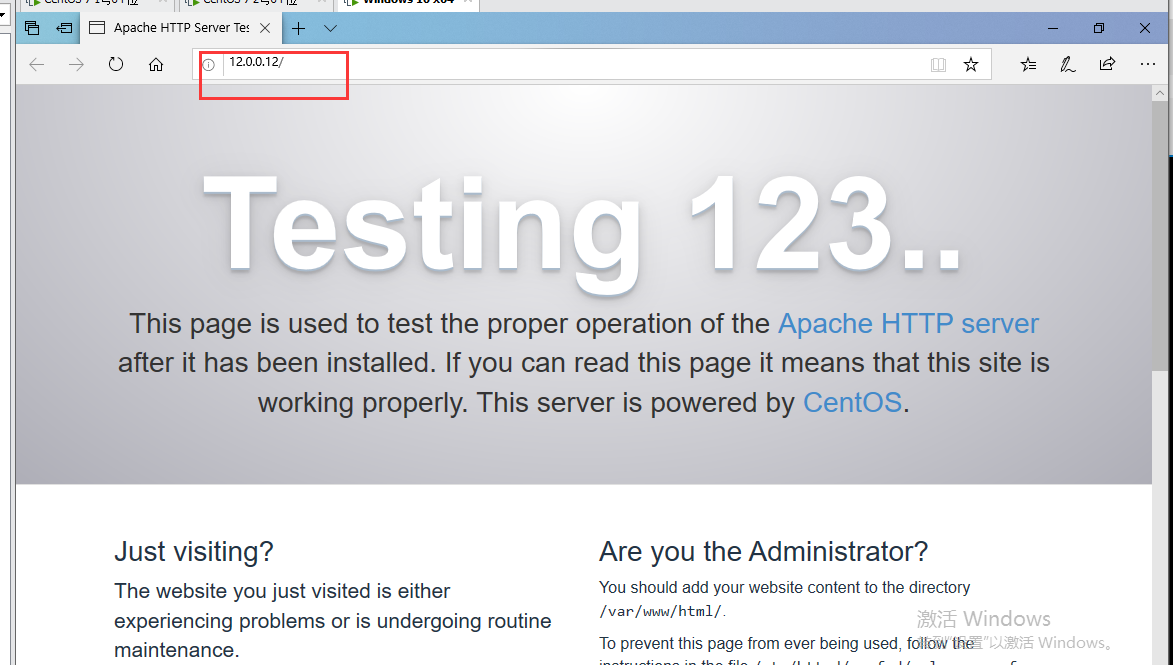Close the Apache HTTP Server Test tab
This screenshot has height=665, width=1173.
point(265,28)
